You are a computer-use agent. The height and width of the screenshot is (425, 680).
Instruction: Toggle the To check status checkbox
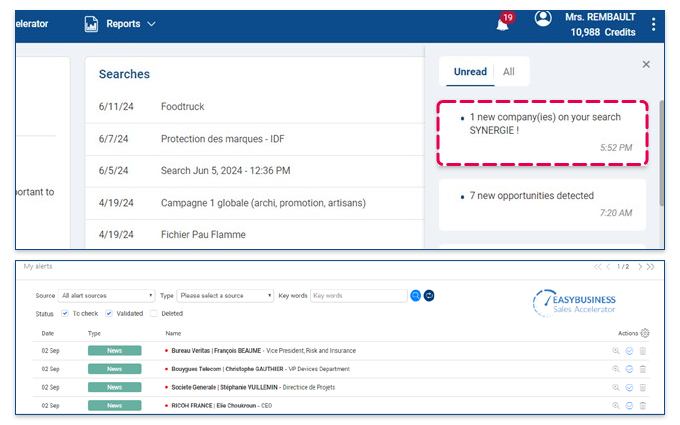point(66,313)
